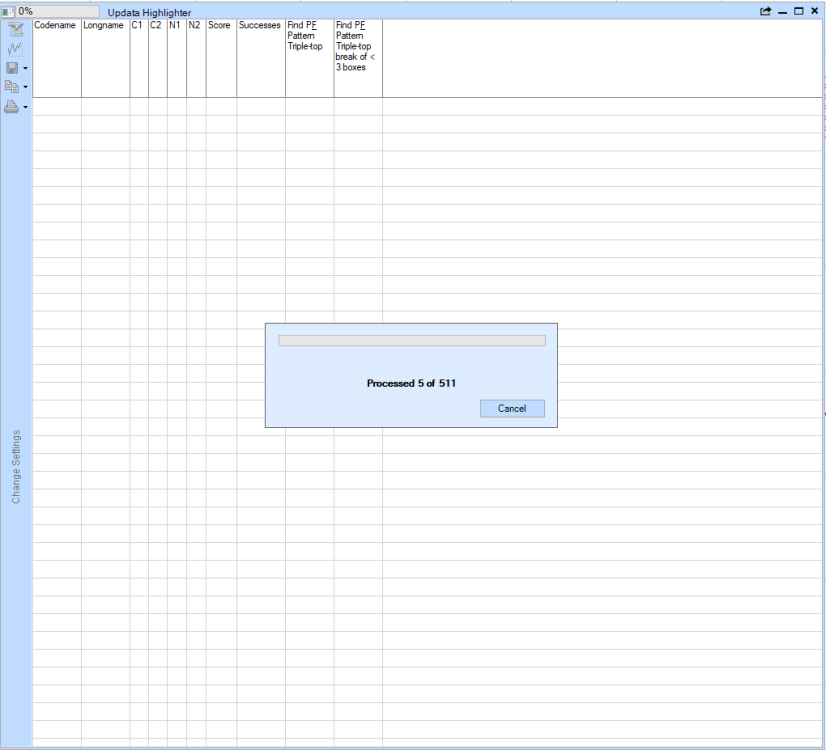Viewport: 826px width, 750px height.
Task: Open the print options dropdown arrow
Action: coord(24,106)
